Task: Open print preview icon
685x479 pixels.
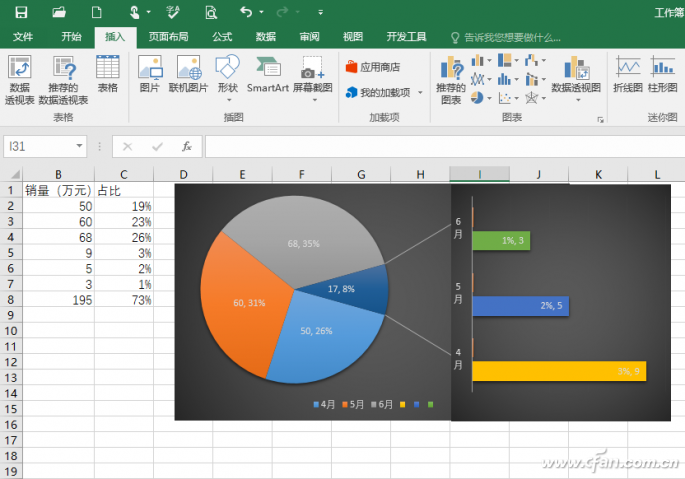Action: (211, 12)
